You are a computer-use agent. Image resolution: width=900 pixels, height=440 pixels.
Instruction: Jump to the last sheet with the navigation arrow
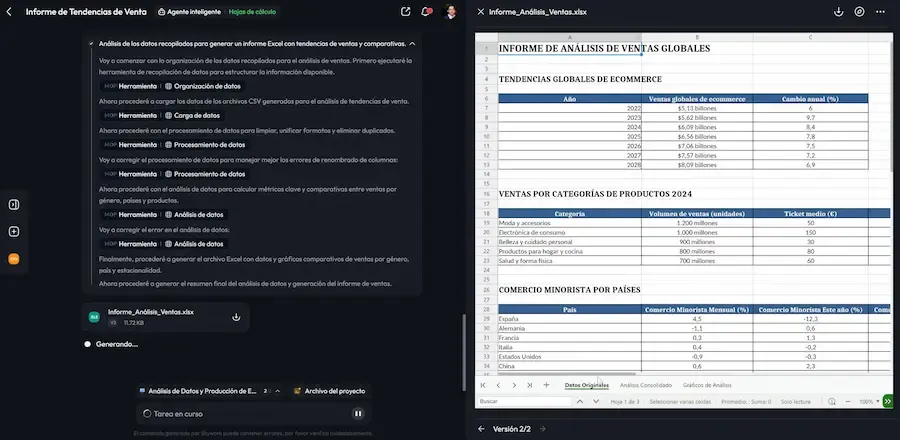tap(529, 385)
